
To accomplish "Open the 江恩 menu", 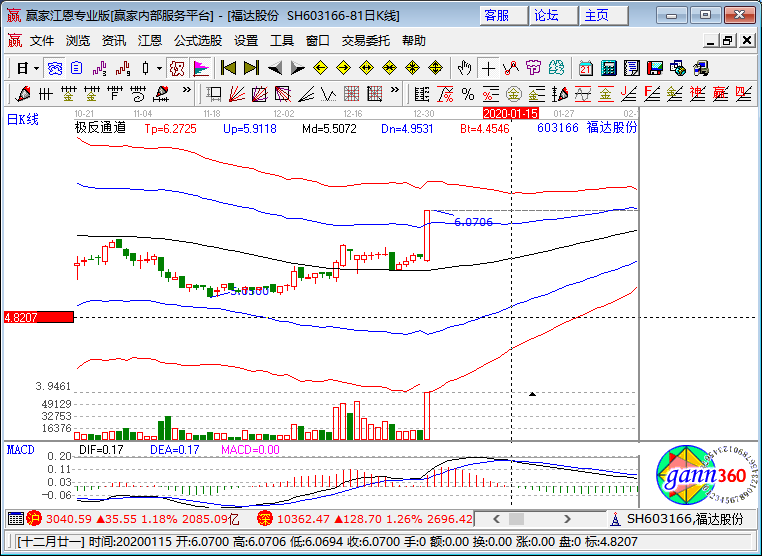I will (x=150, y=41).
